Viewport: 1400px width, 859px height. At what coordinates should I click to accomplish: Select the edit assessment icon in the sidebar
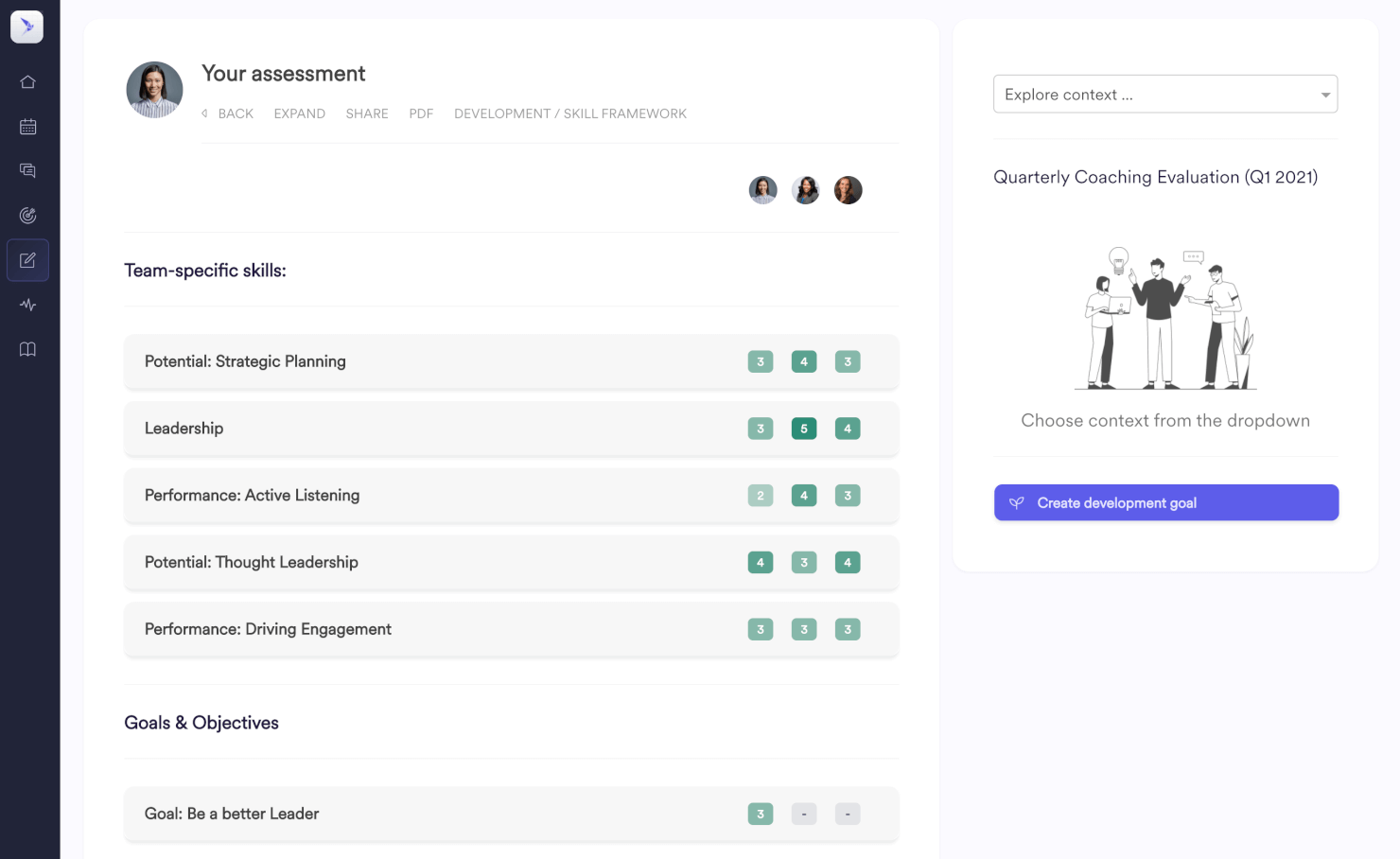tap(27, 260)
